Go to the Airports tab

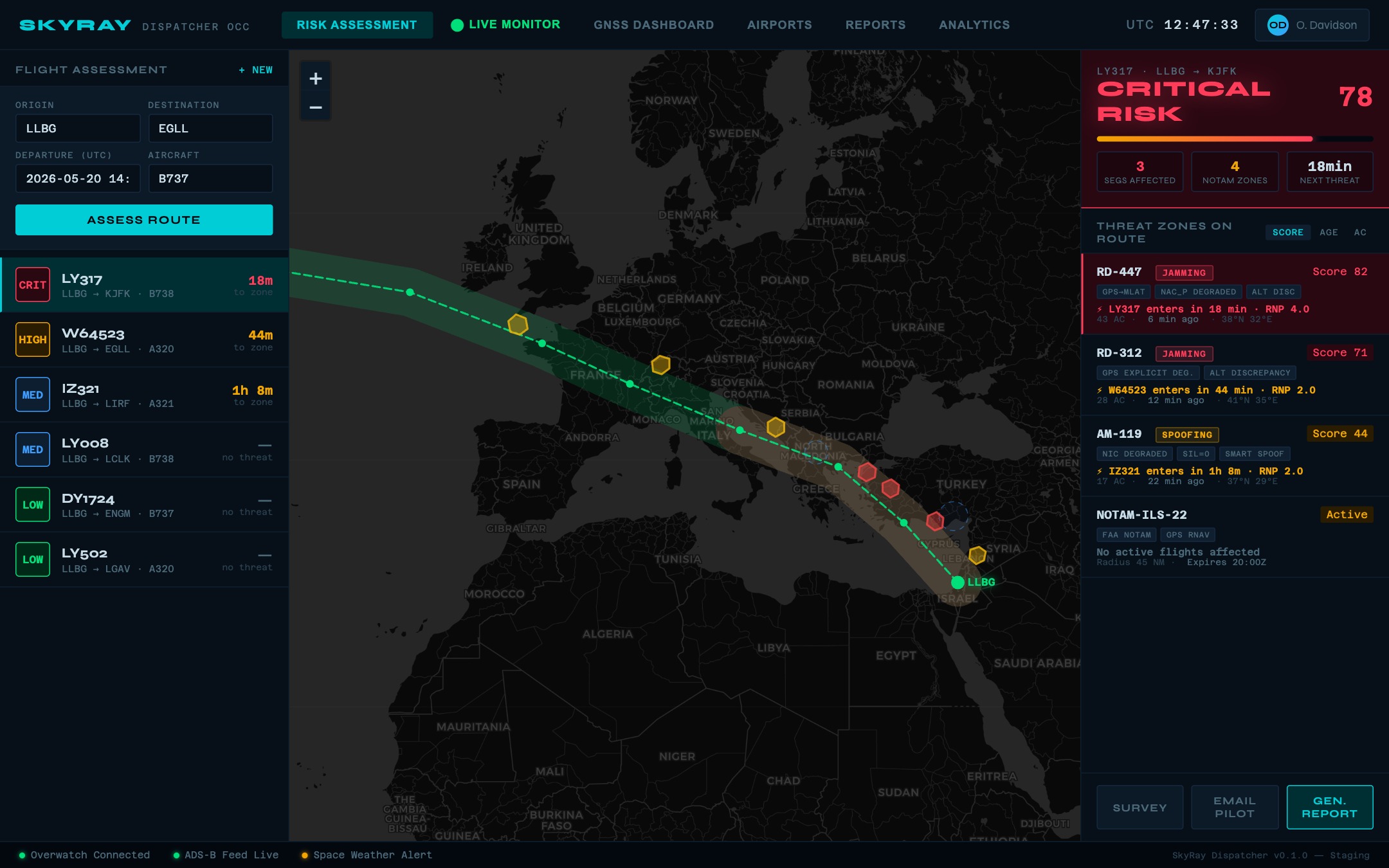[779, 25]
